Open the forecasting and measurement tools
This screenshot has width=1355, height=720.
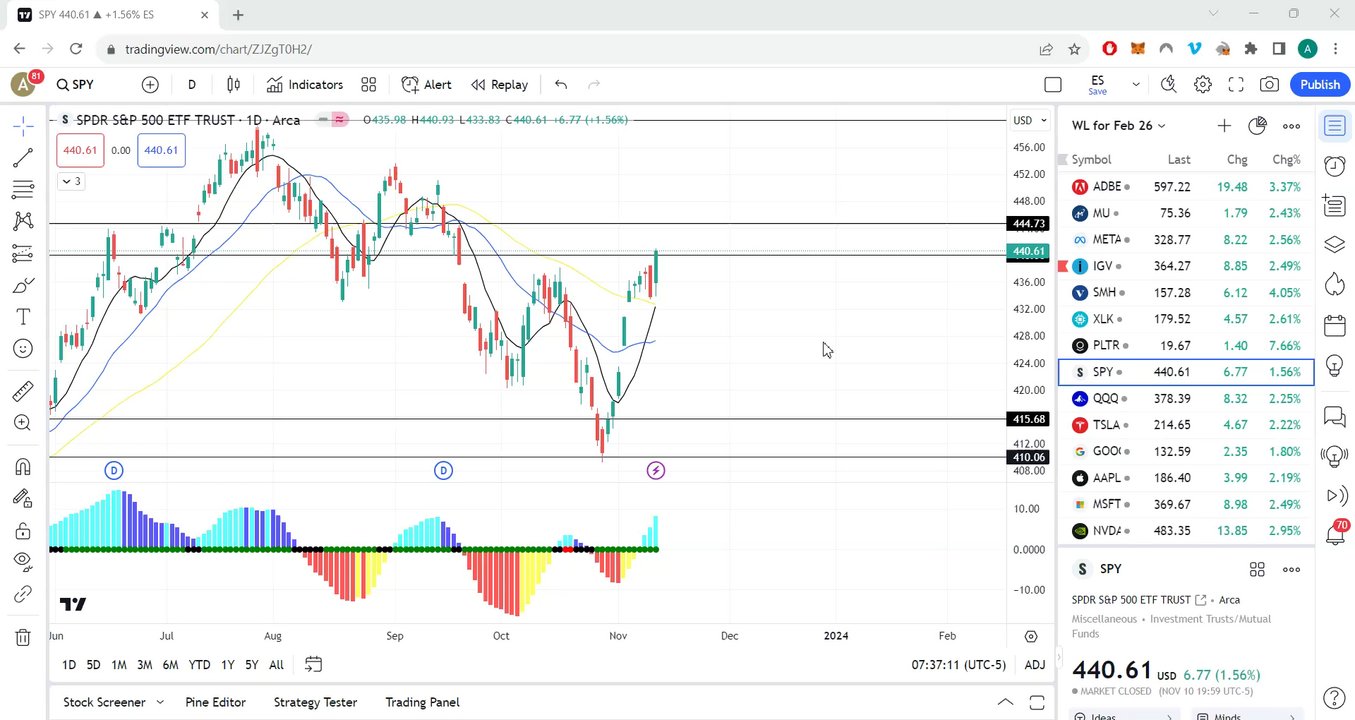[23, 253]
